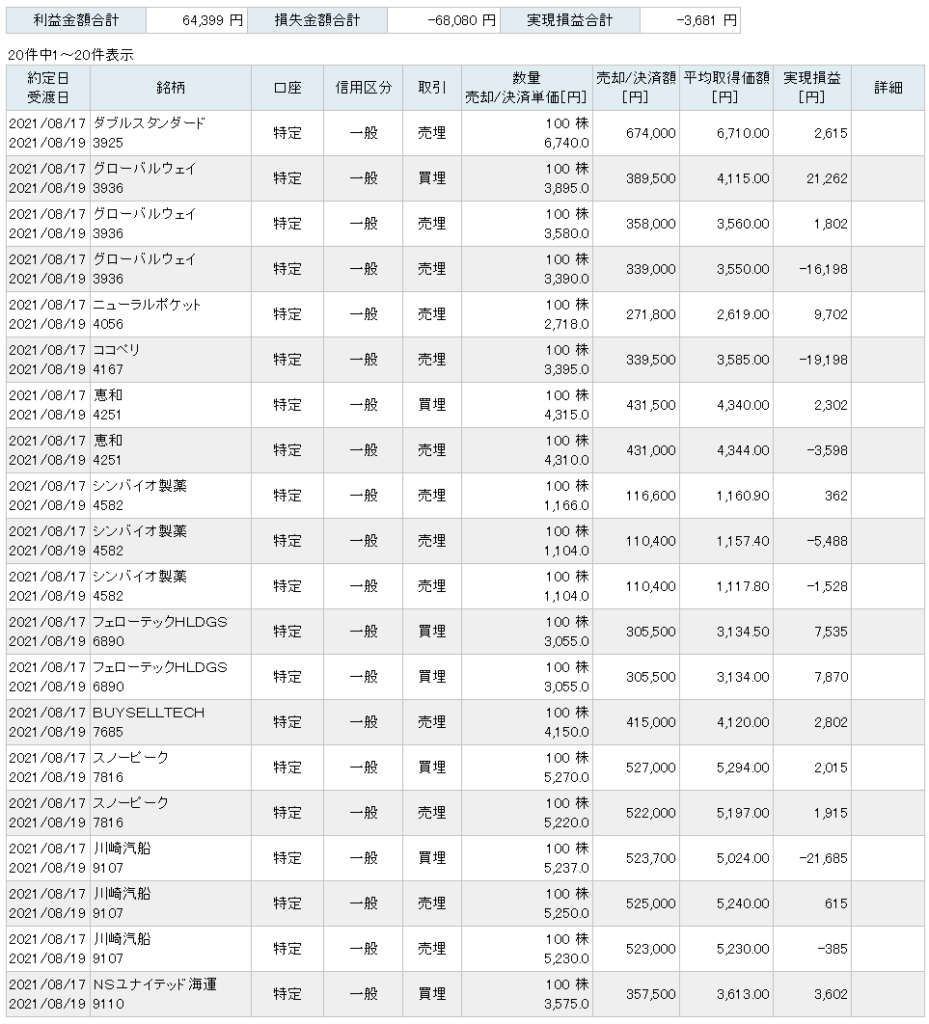Click the 平均取得価額 column header

[726, 88]
